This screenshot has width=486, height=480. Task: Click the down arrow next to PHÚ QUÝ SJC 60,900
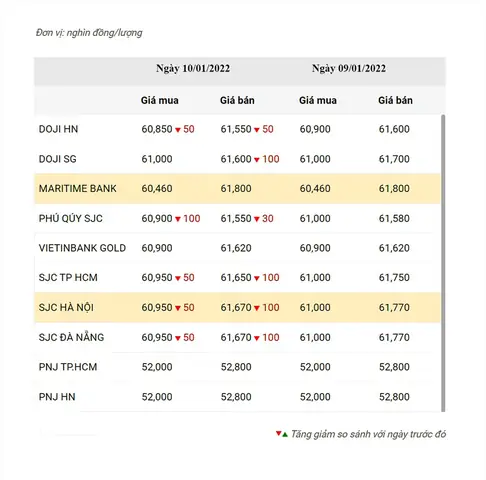coord(178,219)
